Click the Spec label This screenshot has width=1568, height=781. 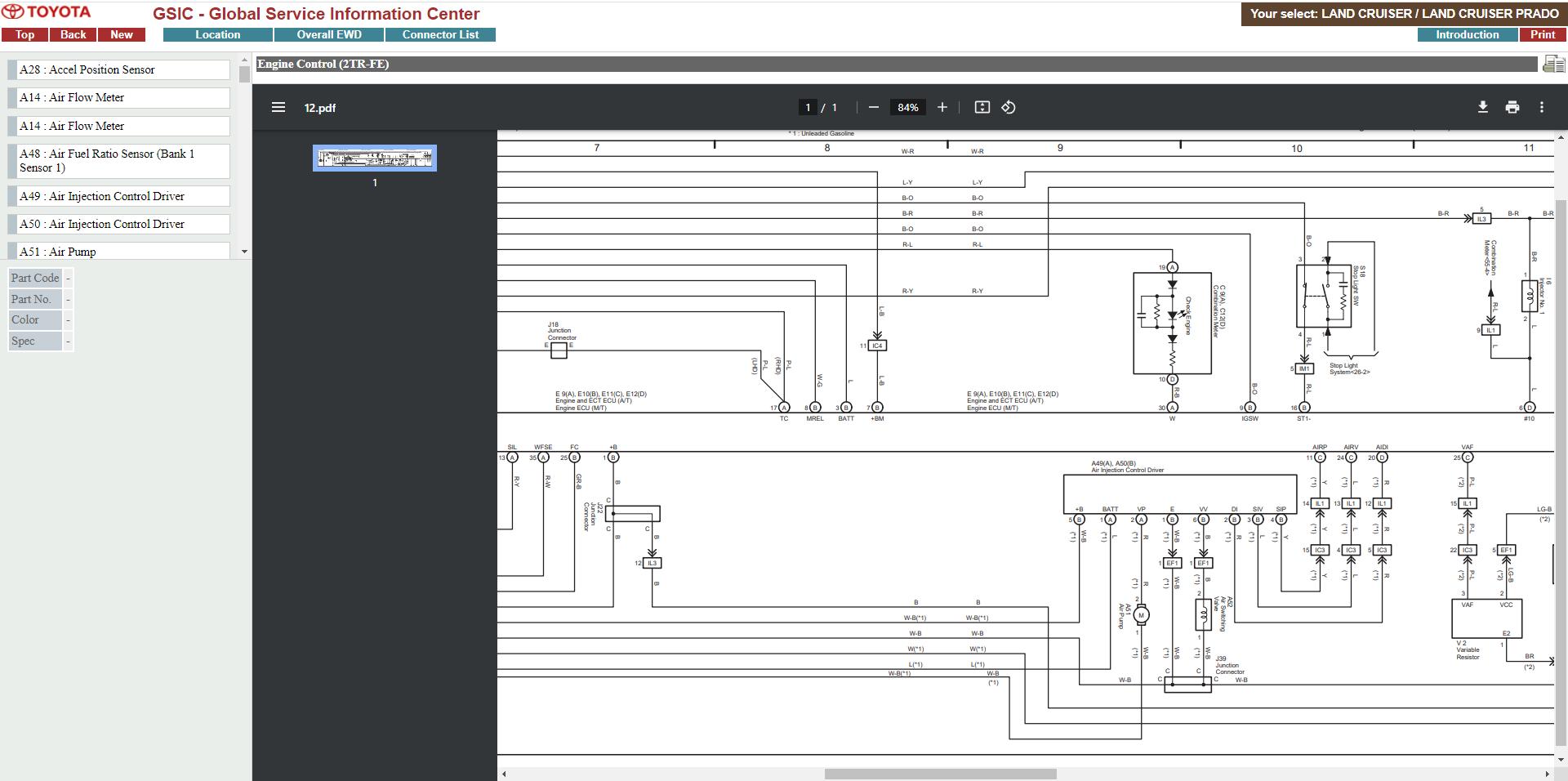pos(35,341)
